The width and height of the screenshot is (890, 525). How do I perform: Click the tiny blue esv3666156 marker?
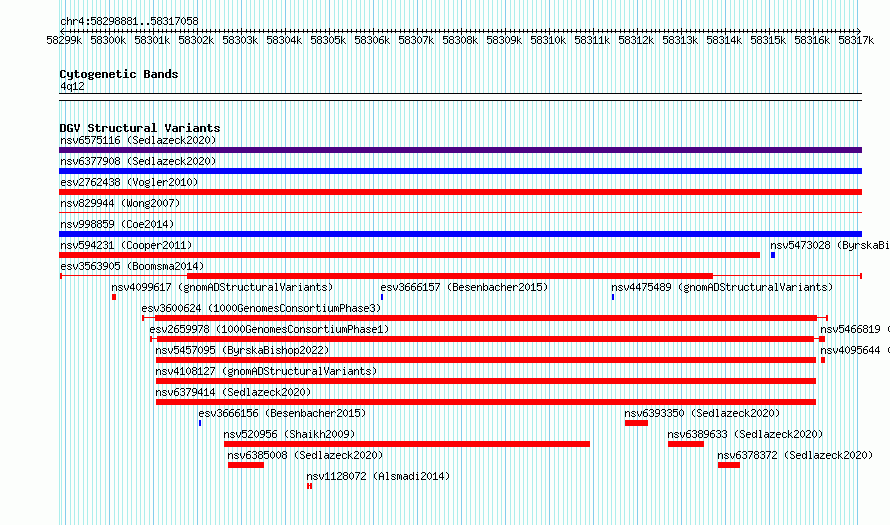200,423
